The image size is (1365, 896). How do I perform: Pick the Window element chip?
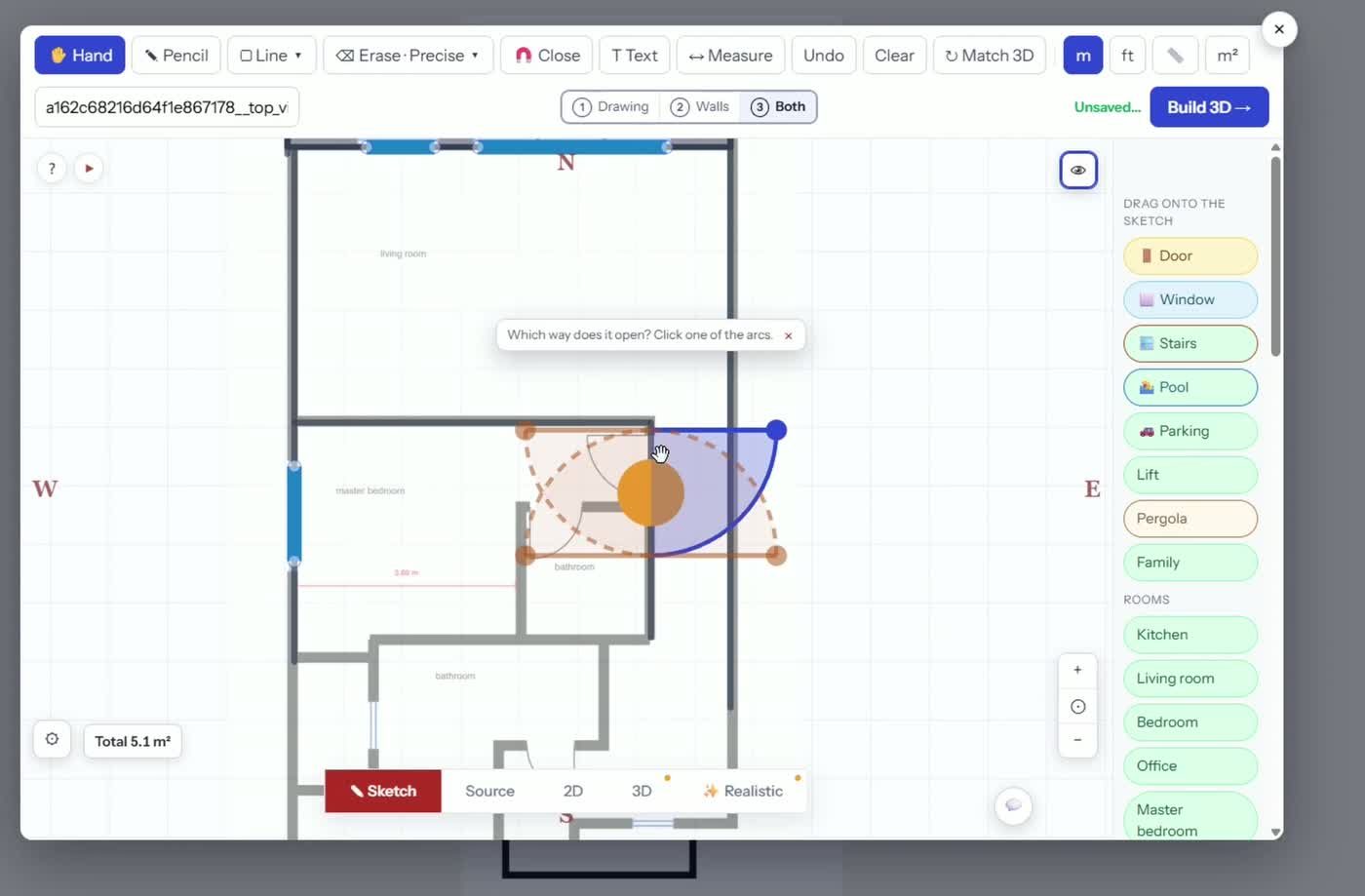point(1190,300)
